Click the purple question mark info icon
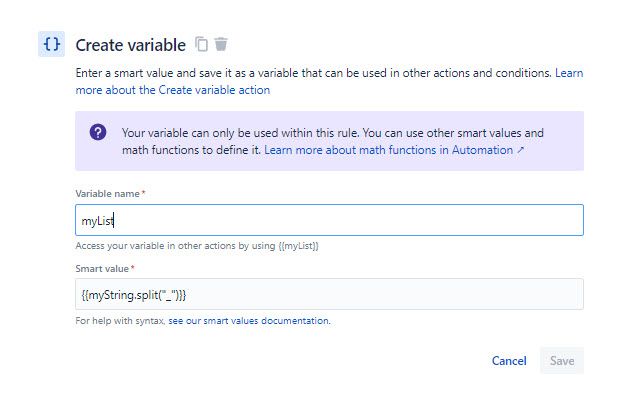Viewport: 626px width, 394px height. pyautogui.click(x=98, y=132)
